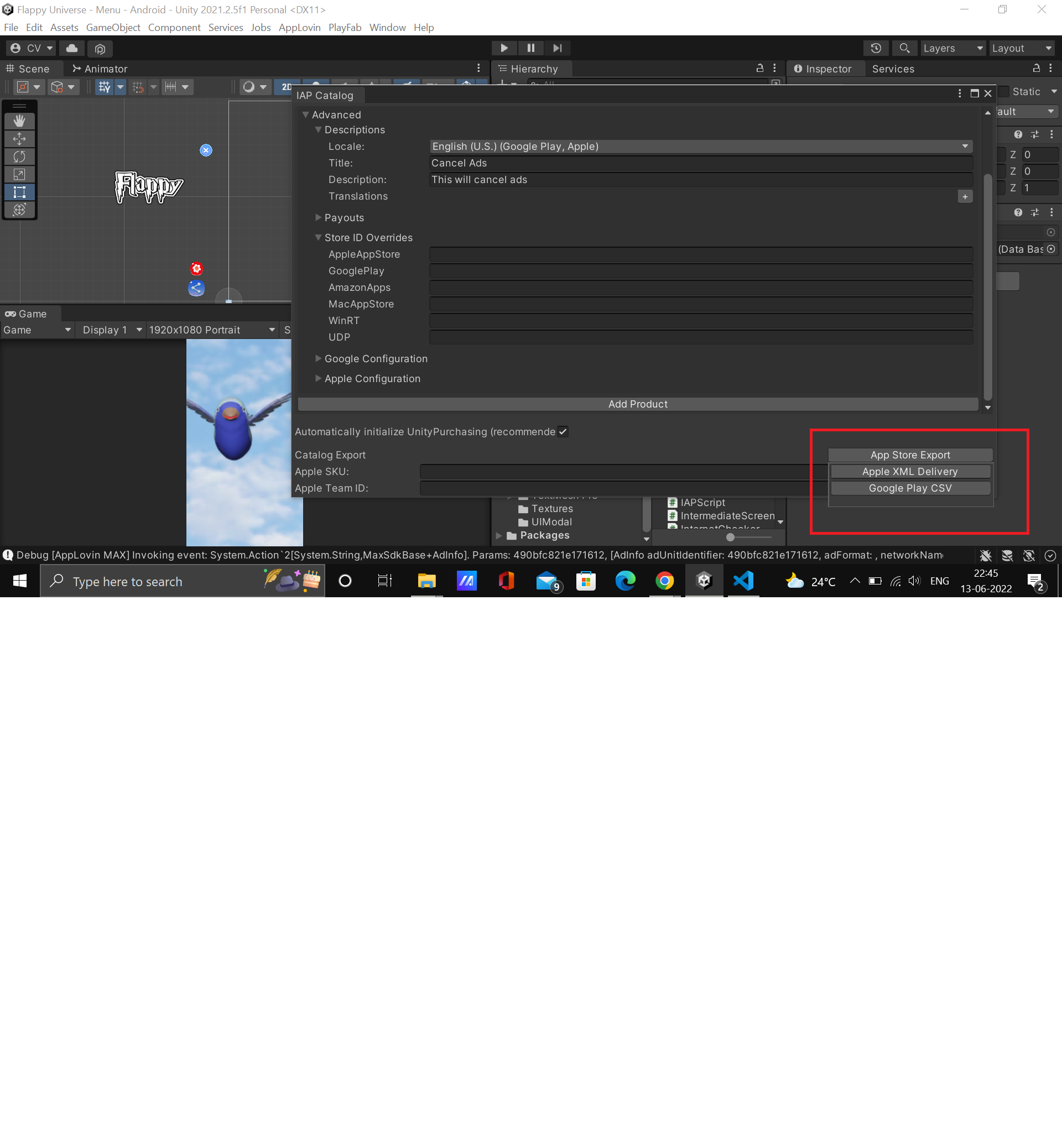This screenshot has width=1062, height=1148.
Task: Select the Textures folder
Action: point(545,509)
